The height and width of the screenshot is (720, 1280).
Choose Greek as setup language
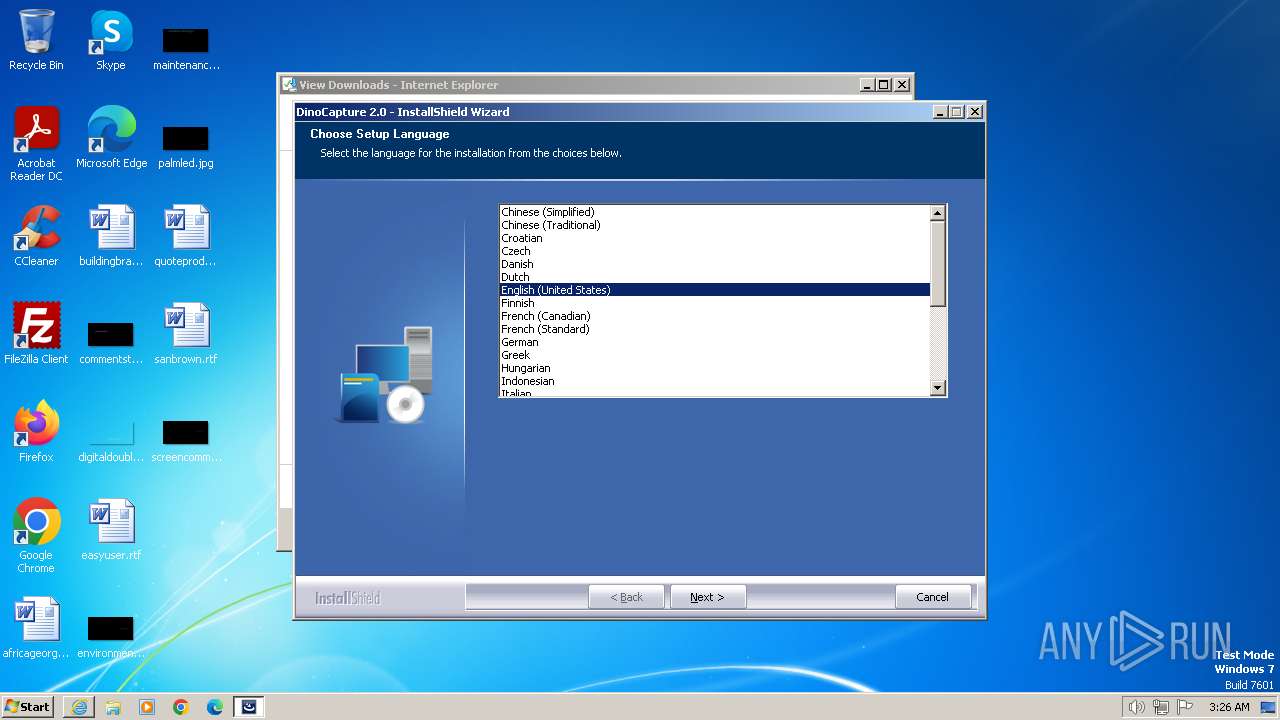(715, 355)
